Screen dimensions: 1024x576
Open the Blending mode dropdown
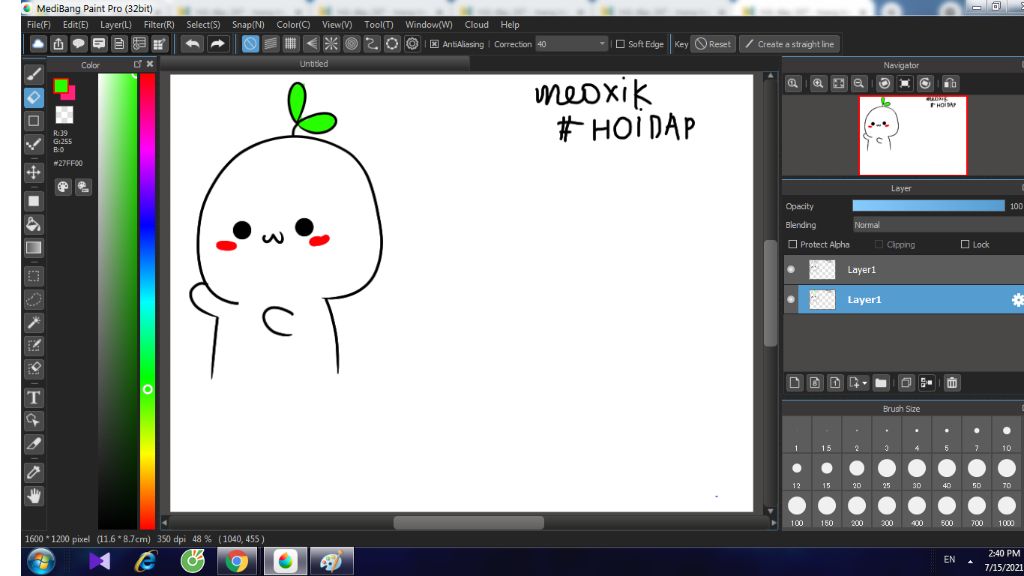pyautogui.click(x=938, y=225)
